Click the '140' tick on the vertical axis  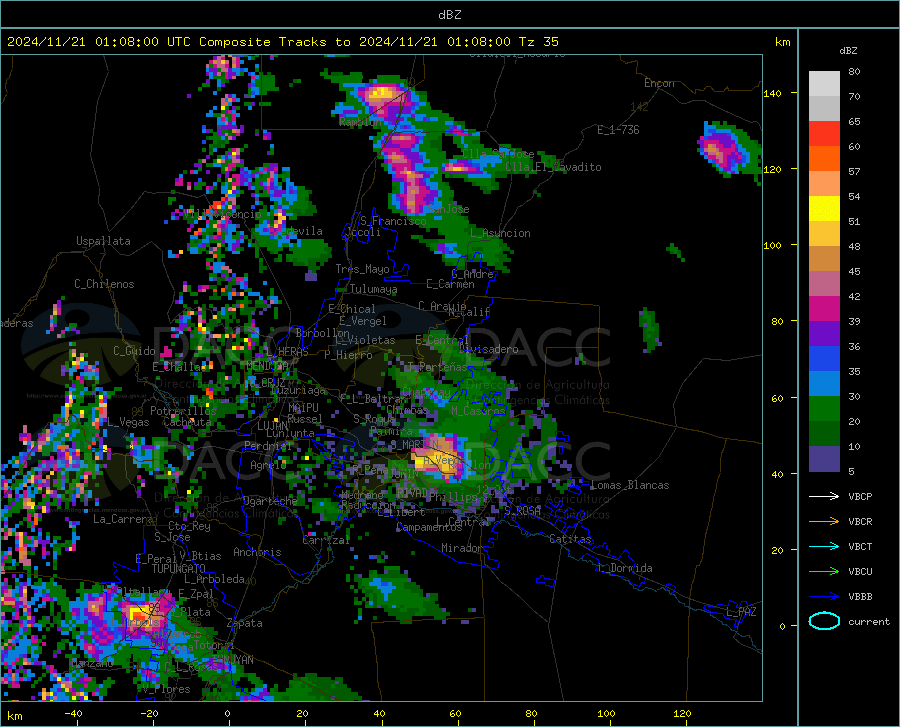(x=773, y=93)
